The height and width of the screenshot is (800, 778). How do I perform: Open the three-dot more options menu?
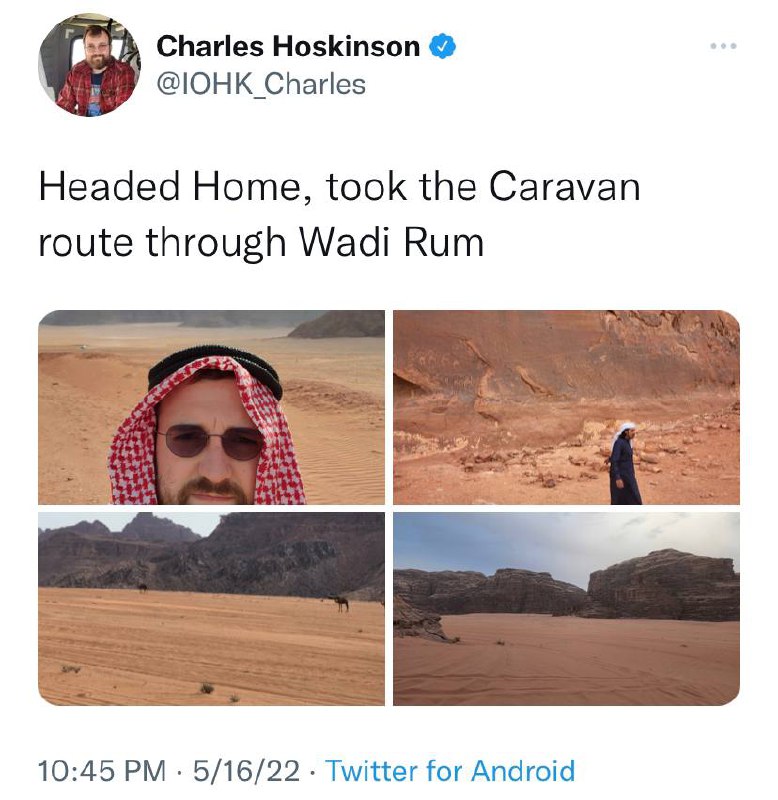[723, 46]
